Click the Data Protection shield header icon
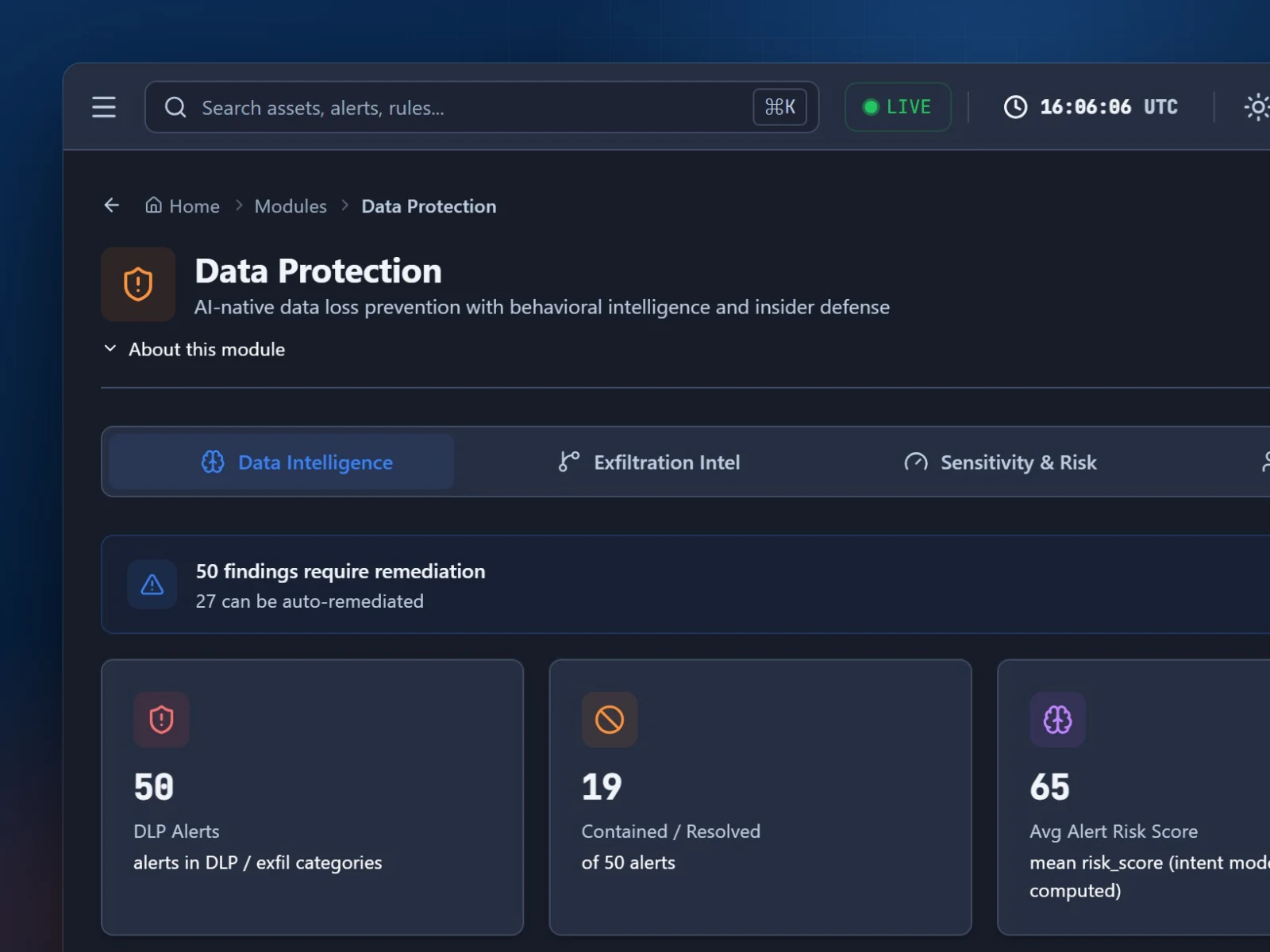The width and height of the screenshot is (1270, 952). click(138, 284)
